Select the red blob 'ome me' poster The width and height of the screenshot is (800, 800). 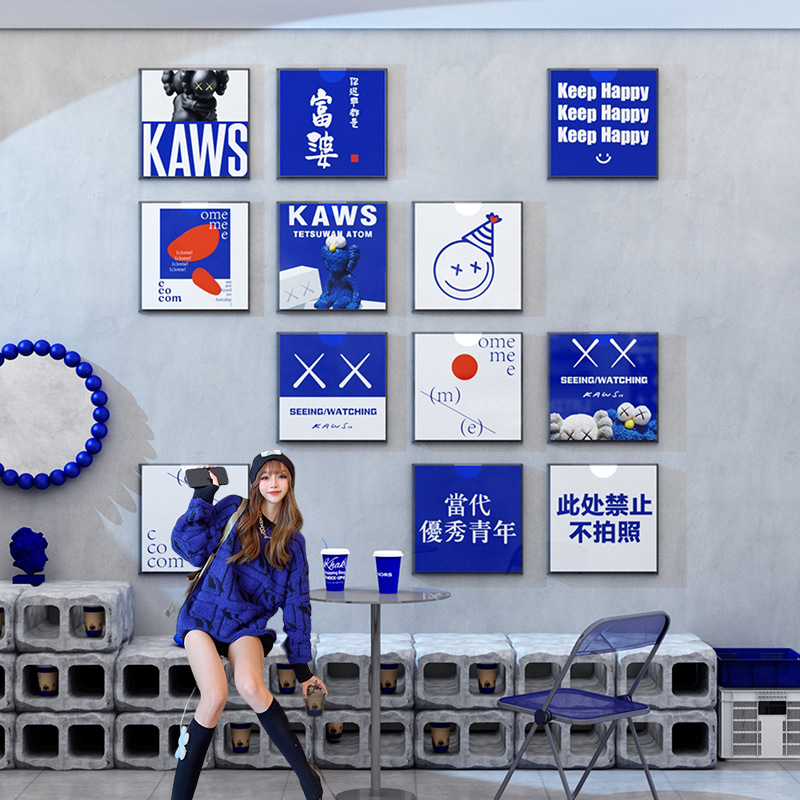(x=194, y=256)
